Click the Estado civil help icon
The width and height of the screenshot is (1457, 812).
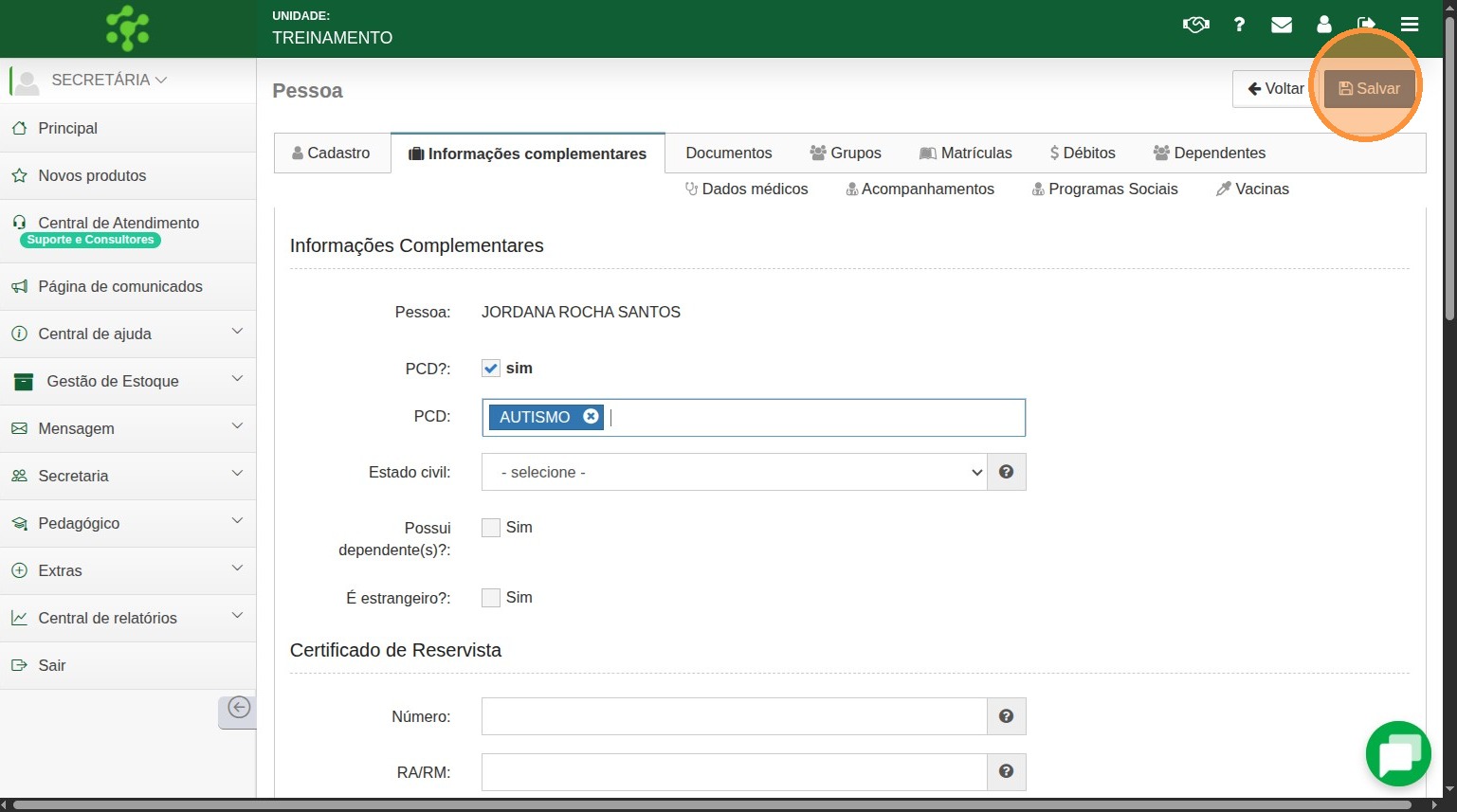click(1007, 472)
